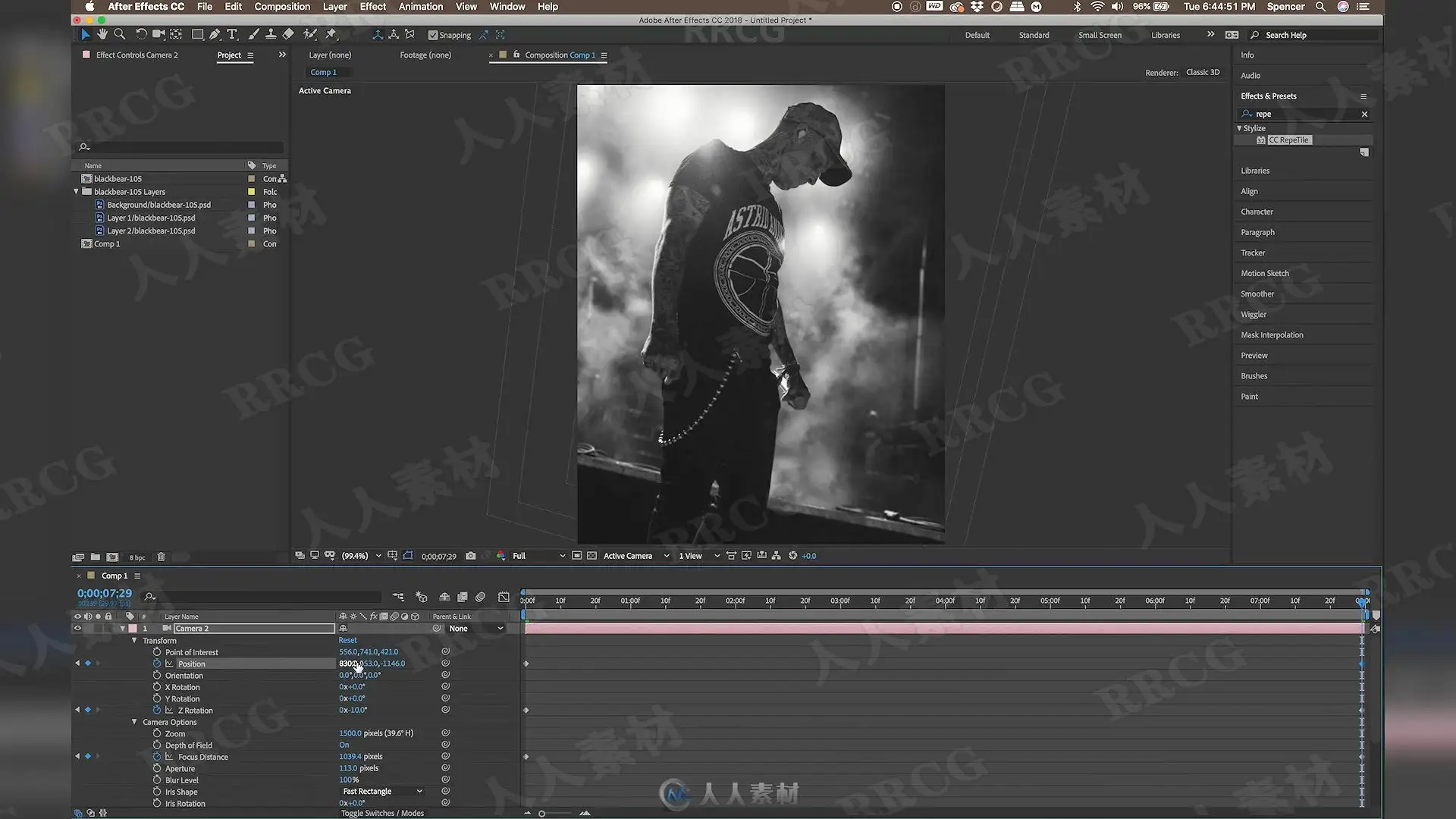Toggle the Focus Distance stopwatch
The width and height of the screenshot is (1456, 819).
pyautogui.click(x=157, y=757)
